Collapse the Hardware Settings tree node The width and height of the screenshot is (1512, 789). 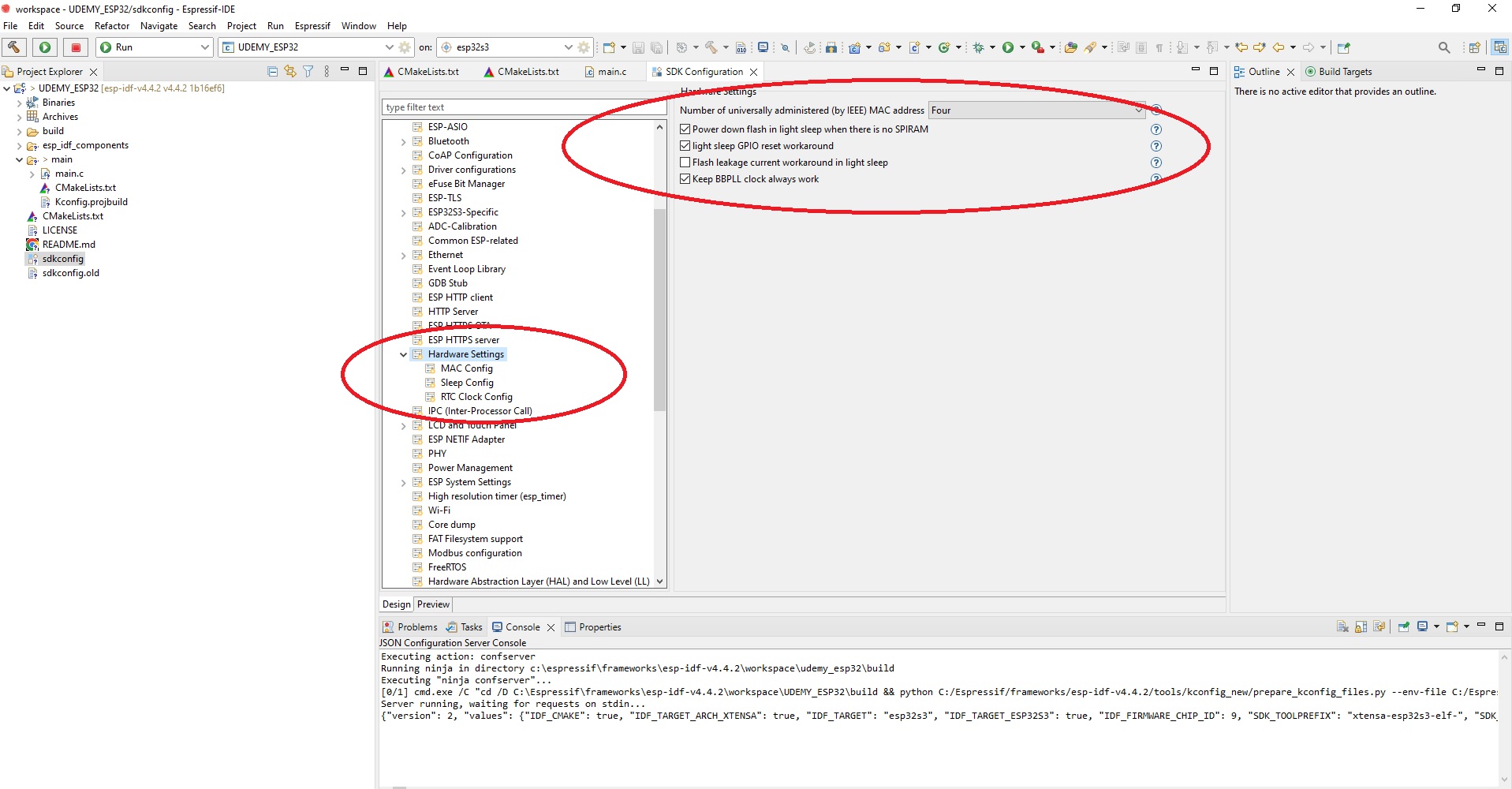tap(403, 355)
